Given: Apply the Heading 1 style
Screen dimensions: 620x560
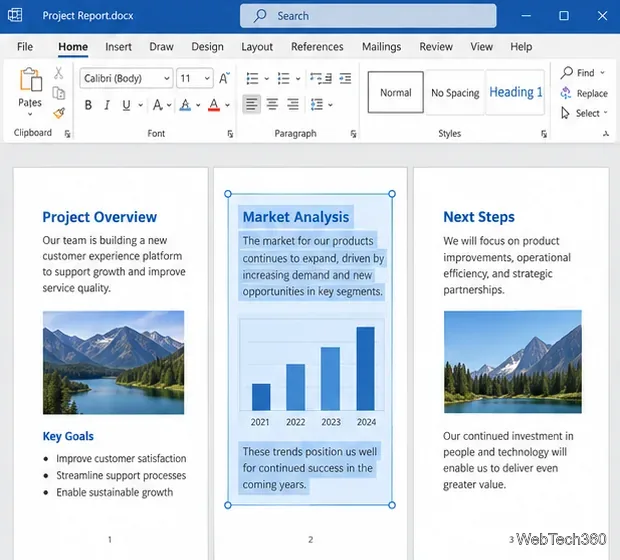Looking at the screenshot, I should pos(516,93).
